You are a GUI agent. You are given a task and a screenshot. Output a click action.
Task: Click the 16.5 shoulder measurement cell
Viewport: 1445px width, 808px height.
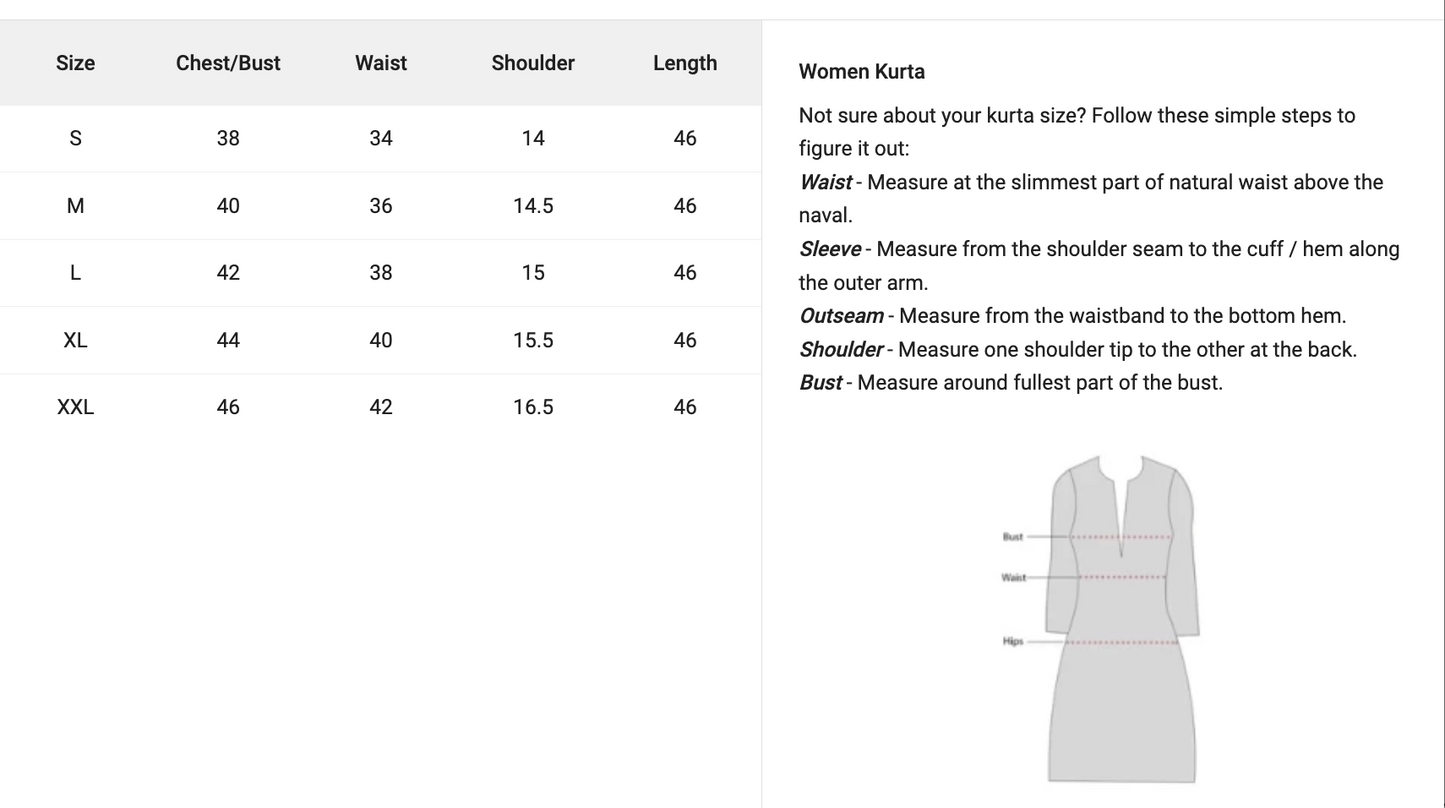point(533,407)
